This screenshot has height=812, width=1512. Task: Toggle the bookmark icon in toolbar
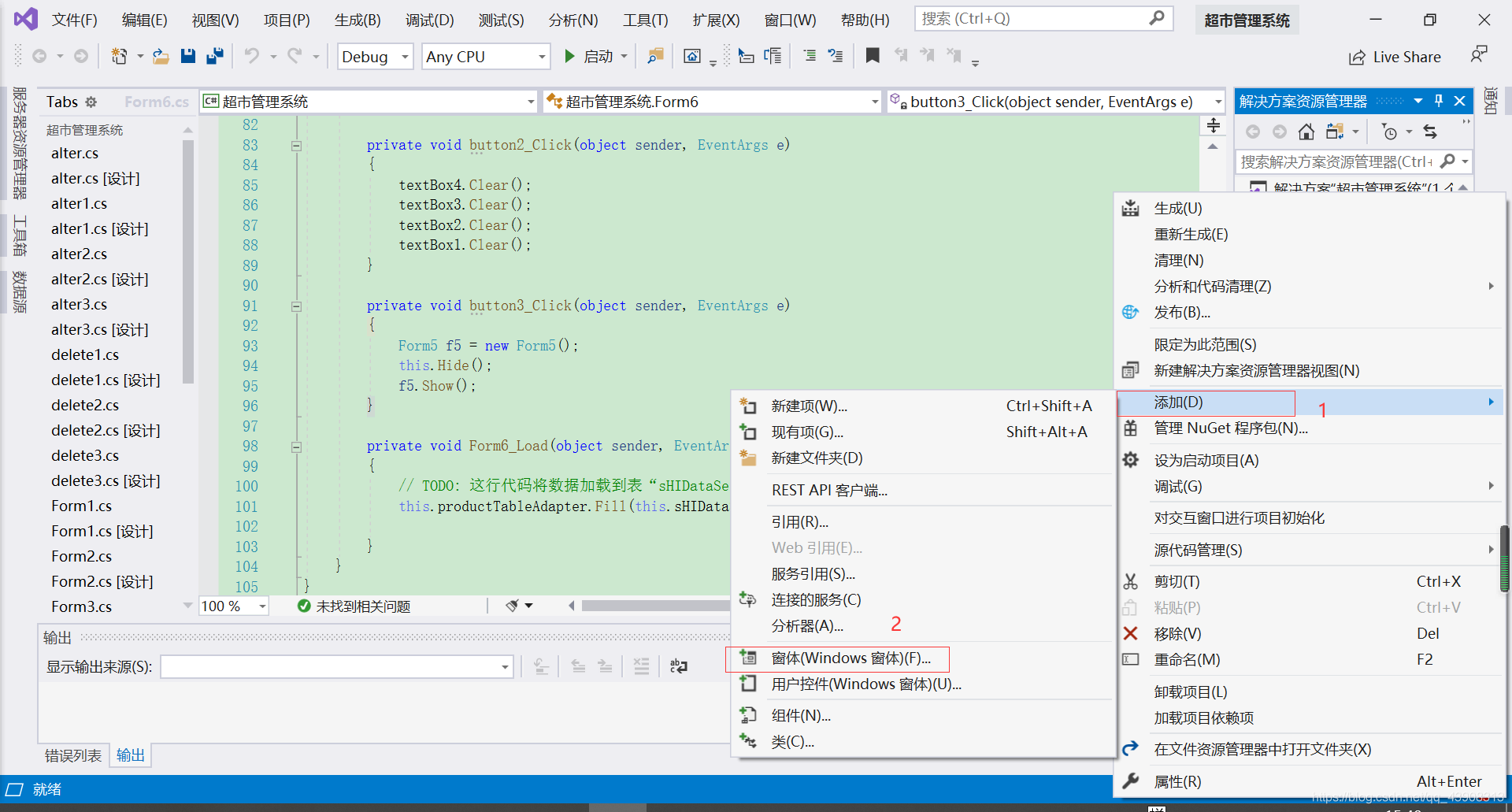click(x=873, y=56)
